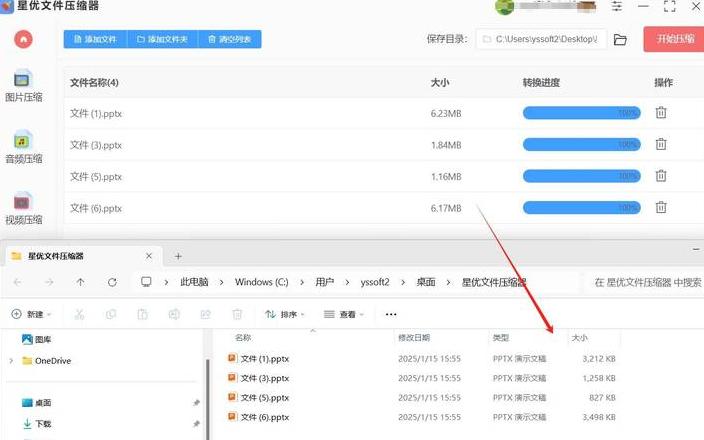The height and width of the screenshot is (440, 704).
Task: Open the 查看 view dropdown
Action: tap(343, 314)
